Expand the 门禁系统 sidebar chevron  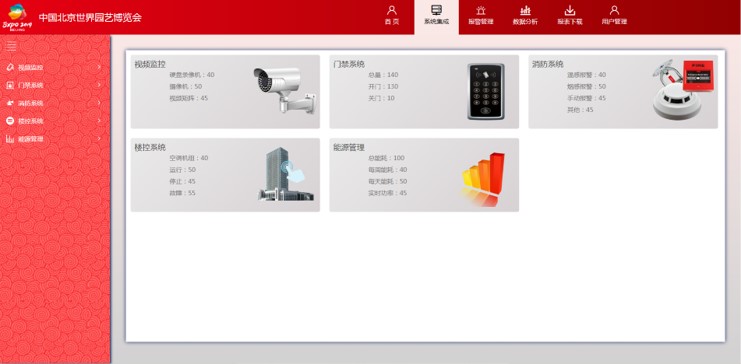99,85
